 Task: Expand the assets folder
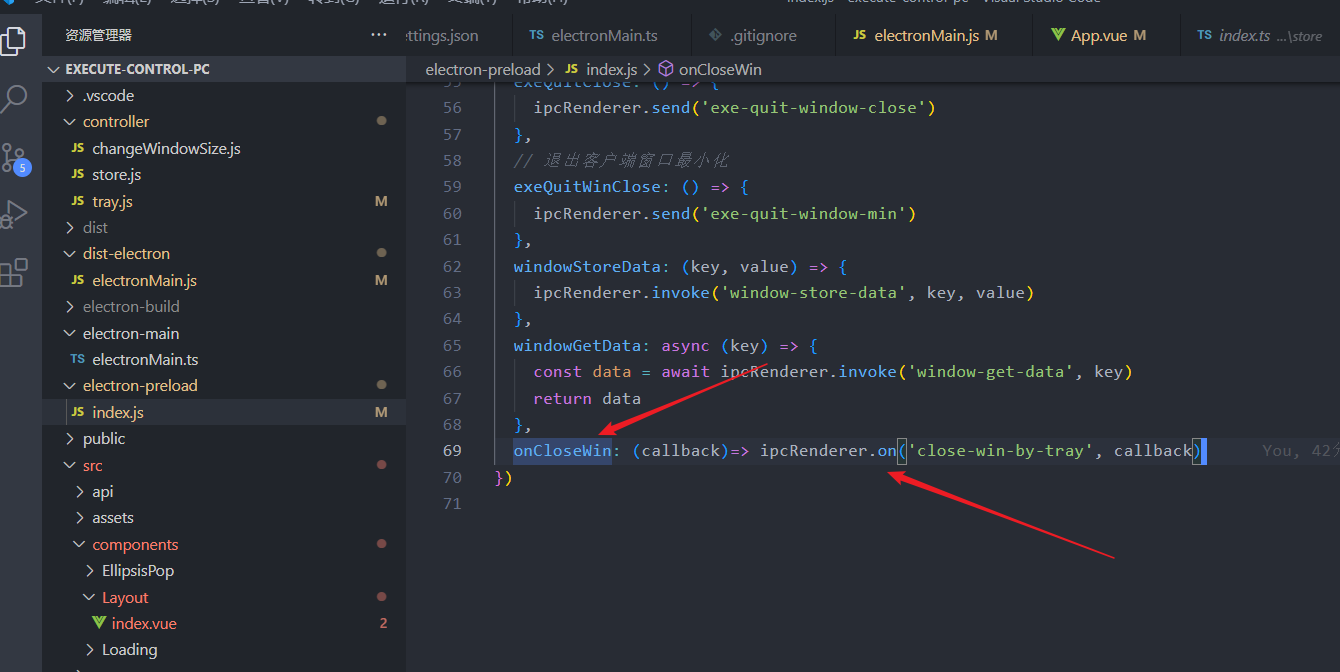point(112,518)
